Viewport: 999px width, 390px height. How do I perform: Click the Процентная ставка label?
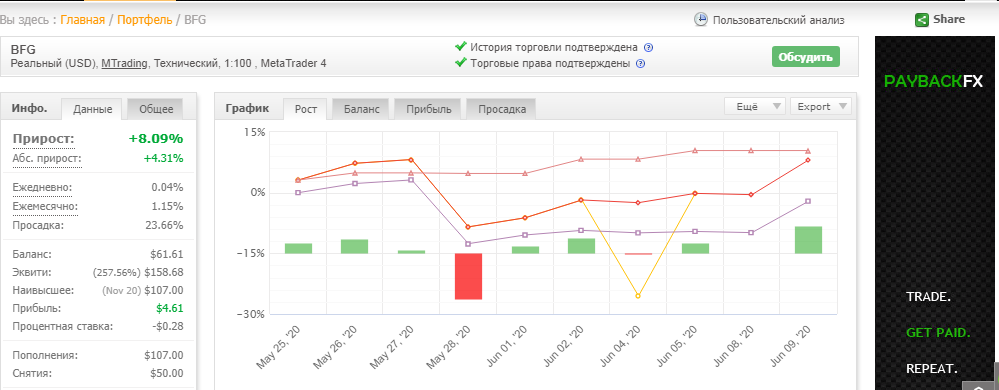pos(62,326)
